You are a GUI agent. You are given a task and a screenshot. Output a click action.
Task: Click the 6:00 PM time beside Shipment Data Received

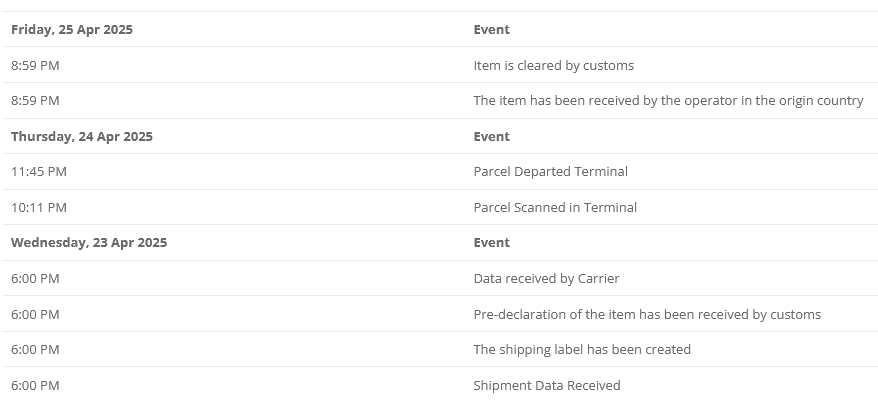click(x=35, y=385)
